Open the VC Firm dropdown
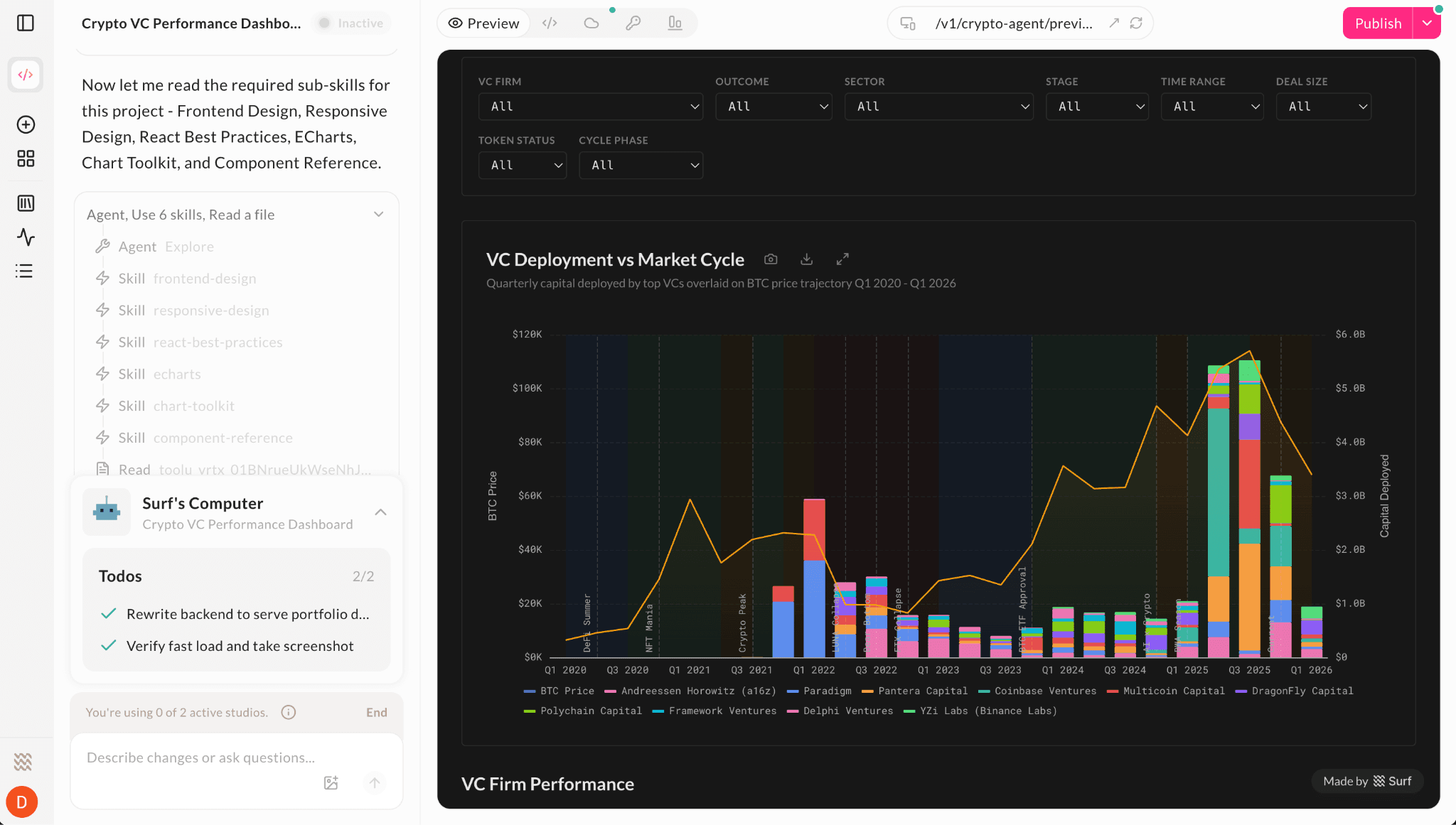This screenshot has width=1456, height=825. click(591, 107)
